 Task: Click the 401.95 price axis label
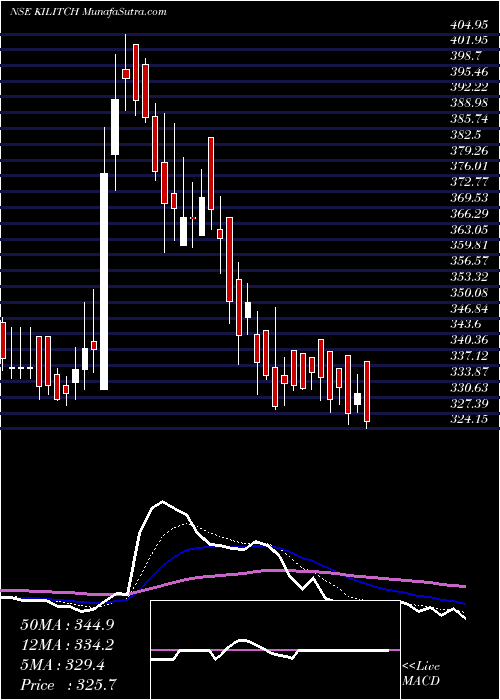[x=470, y=40]
